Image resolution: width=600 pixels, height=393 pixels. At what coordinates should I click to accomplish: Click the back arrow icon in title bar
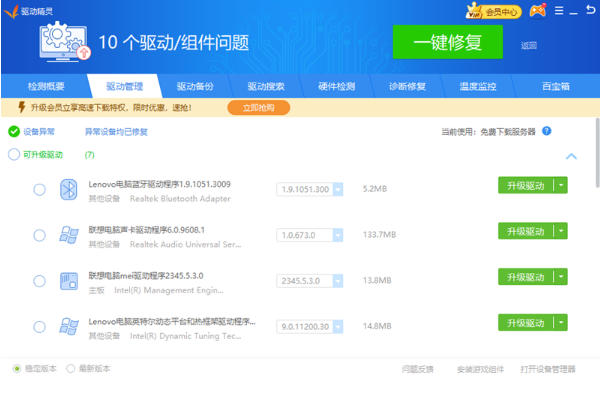[590, 10]
